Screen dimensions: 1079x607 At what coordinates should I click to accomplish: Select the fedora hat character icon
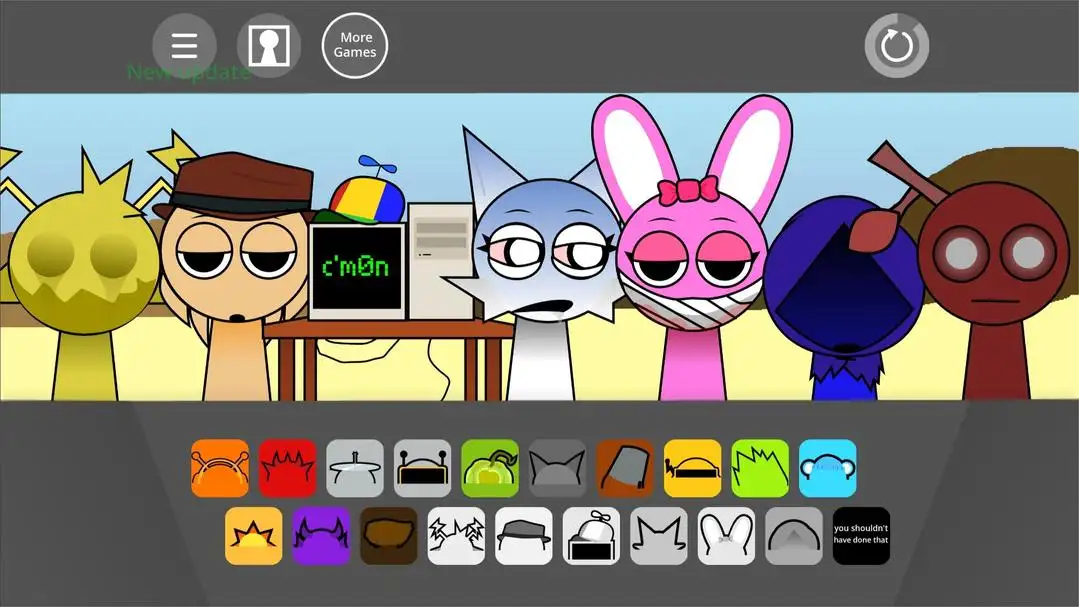pos(523,536)
